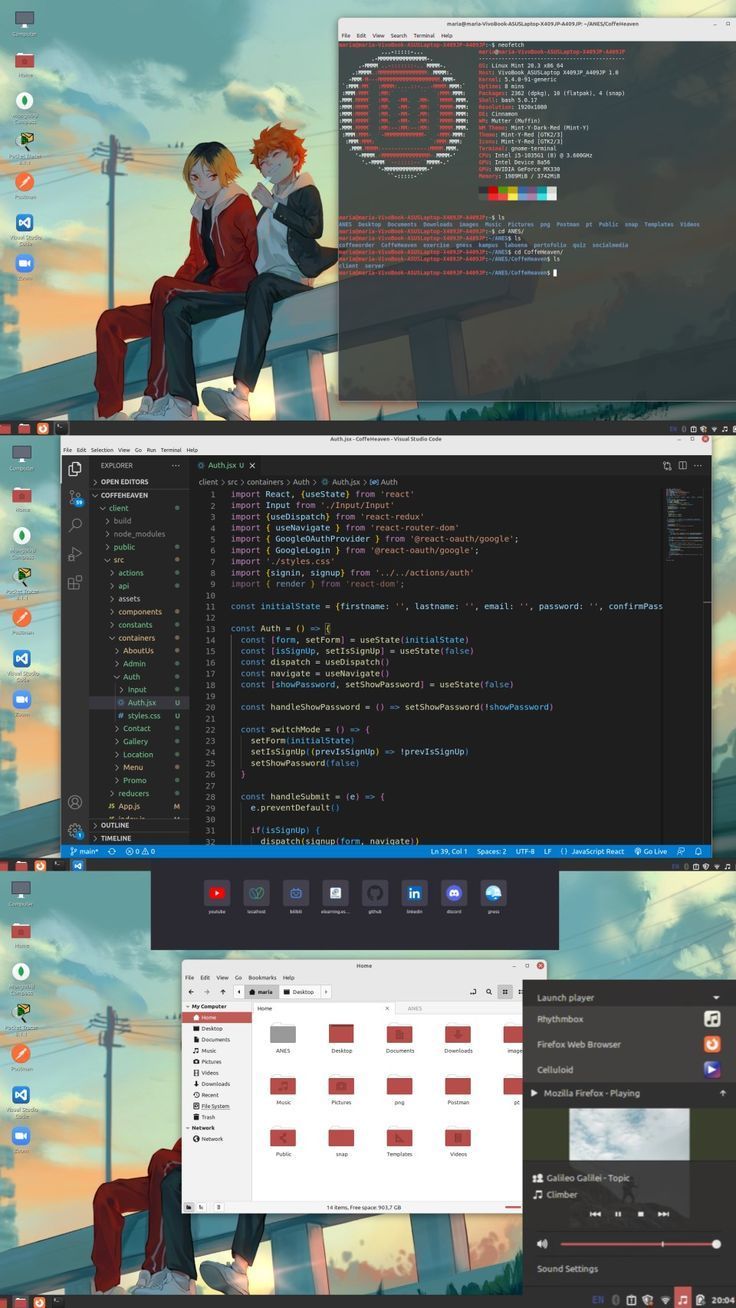Adjust the volume slider in the sound applet
The image size is (736, 1308).
638,1244
